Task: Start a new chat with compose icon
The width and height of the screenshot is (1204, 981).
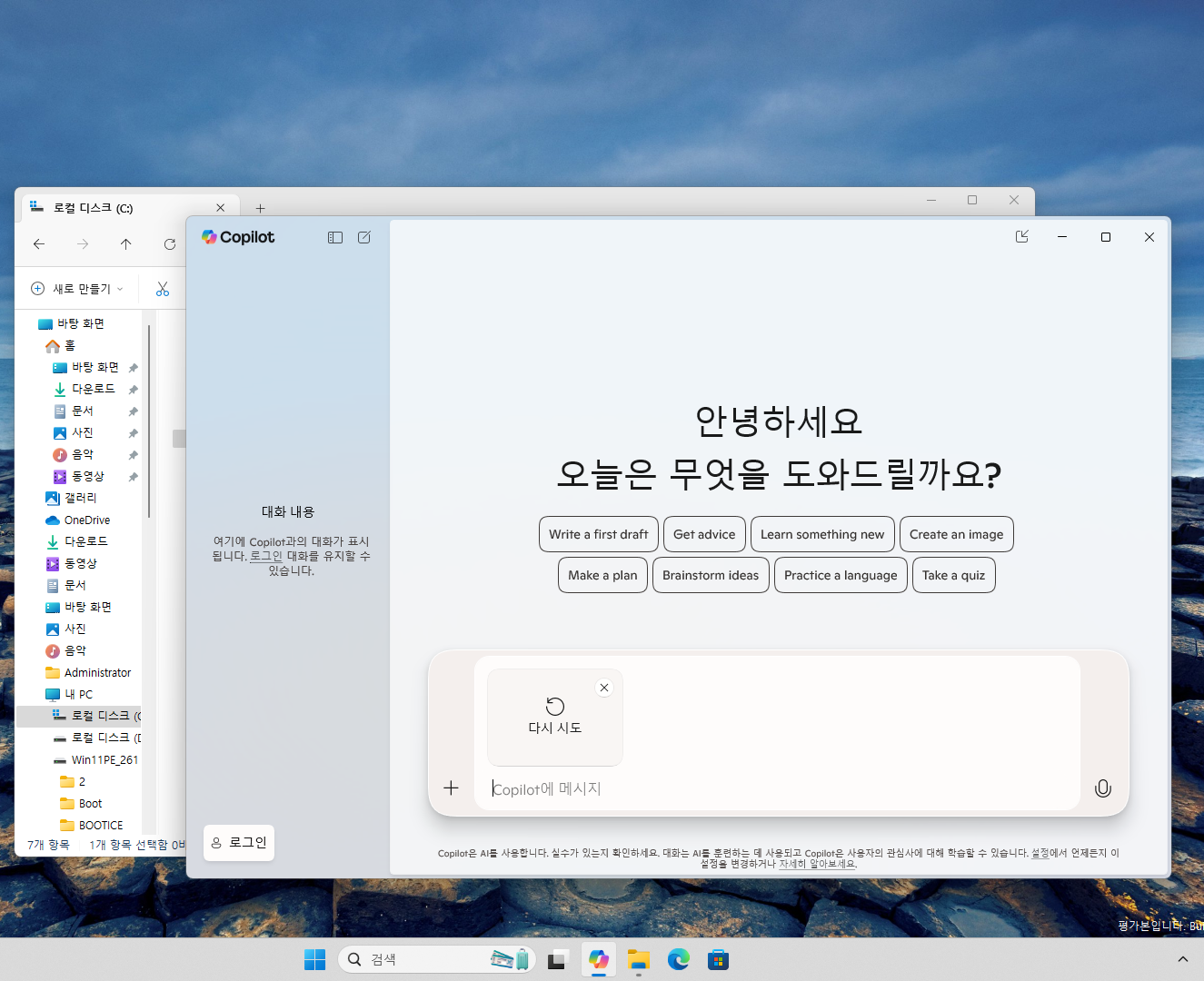Action: click(364, 237)
